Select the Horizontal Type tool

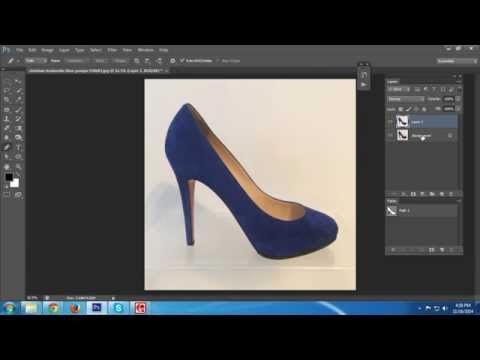pos(18,147)
